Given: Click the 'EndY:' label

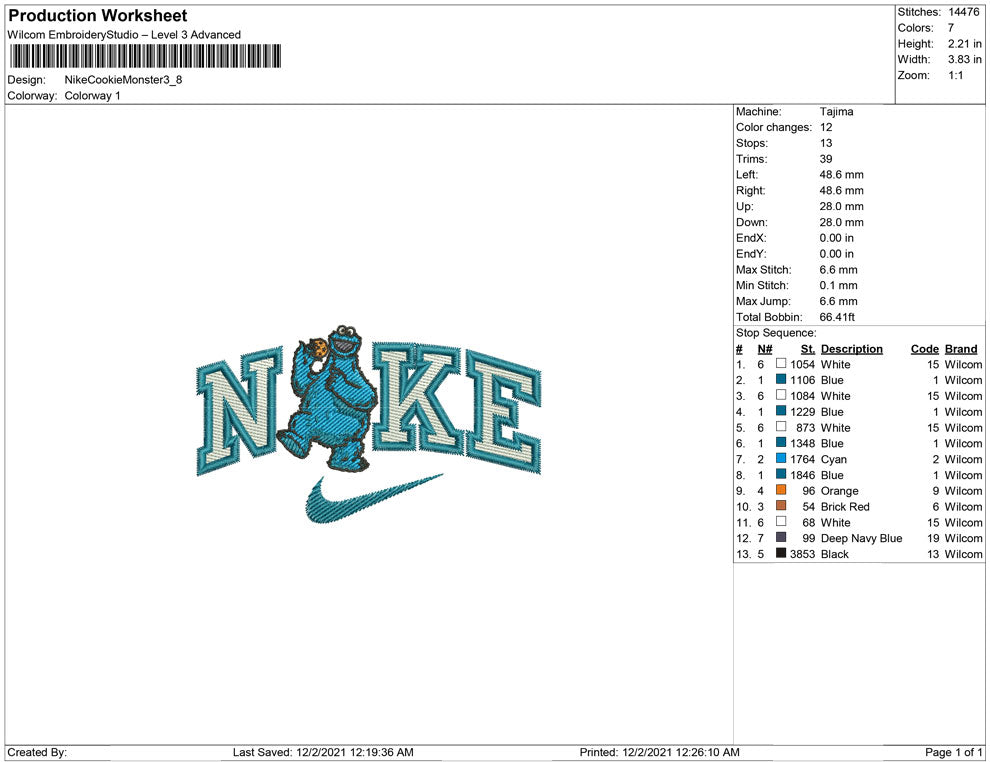Looking at the screenshot, I should (751, 253).
